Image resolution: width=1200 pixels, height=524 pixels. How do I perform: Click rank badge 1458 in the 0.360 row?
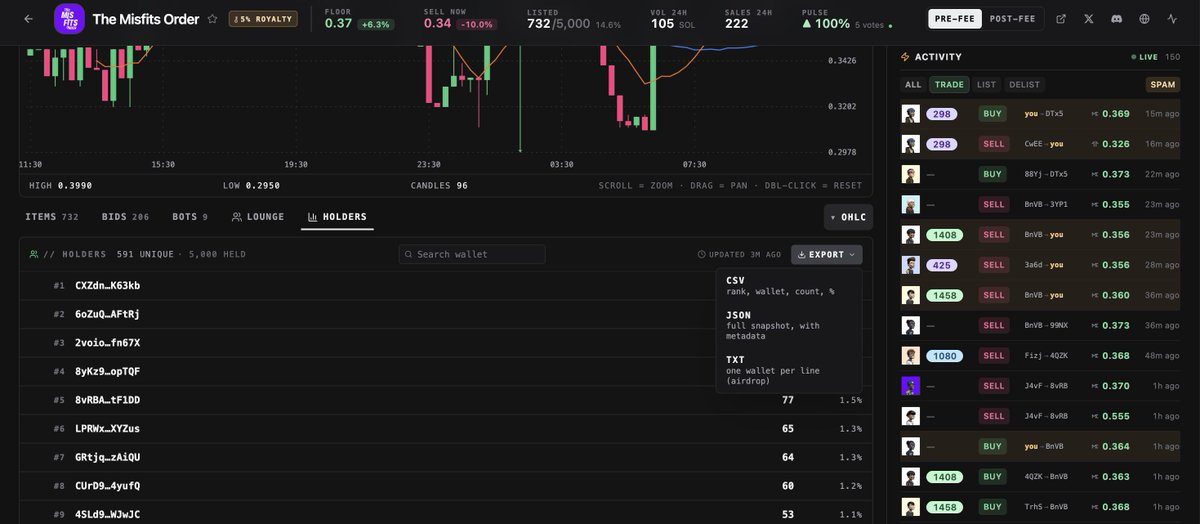[x=945, y=295]
